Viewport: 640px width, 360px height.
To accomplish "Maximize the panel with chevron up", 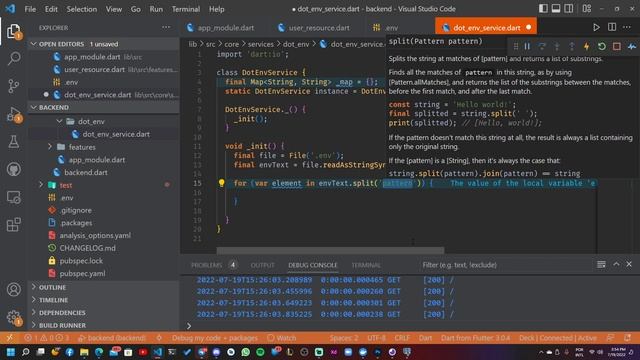I will point(616,264).
